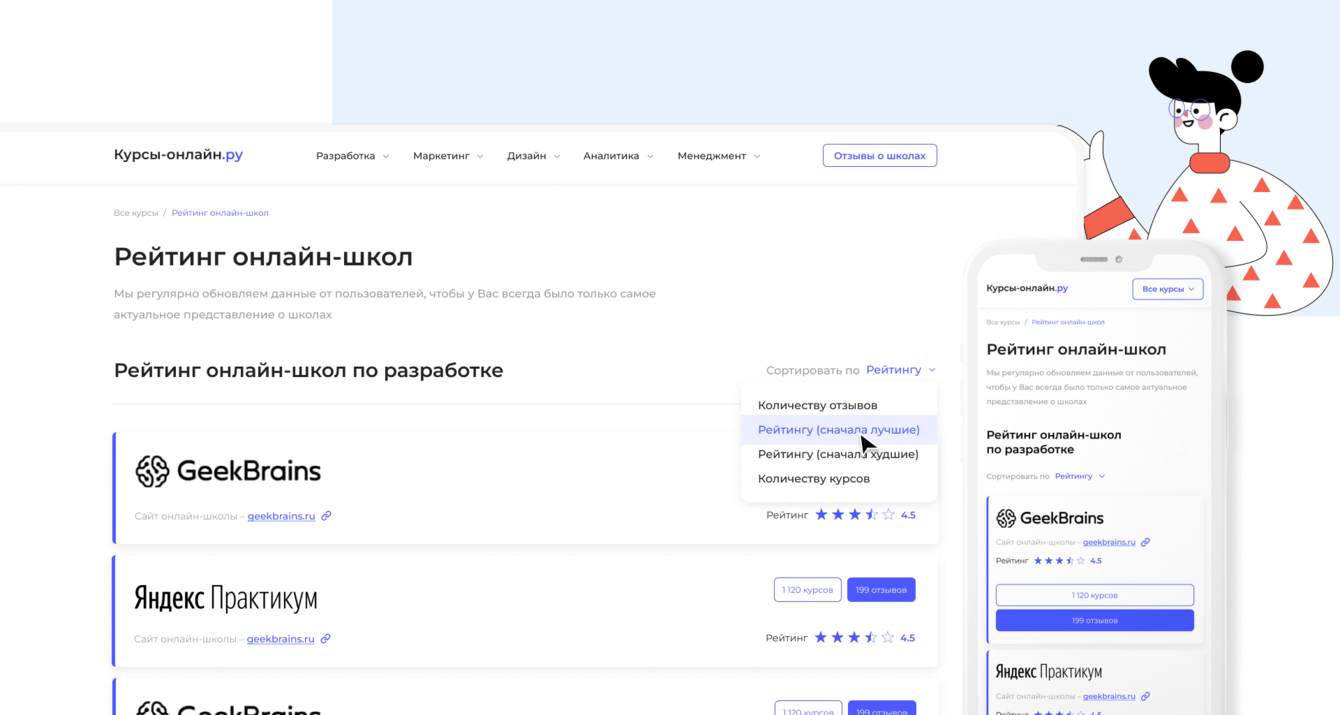
Task: Choose sort by Количеству курсов
Action: pyautogui.click(x=813, y=479)
